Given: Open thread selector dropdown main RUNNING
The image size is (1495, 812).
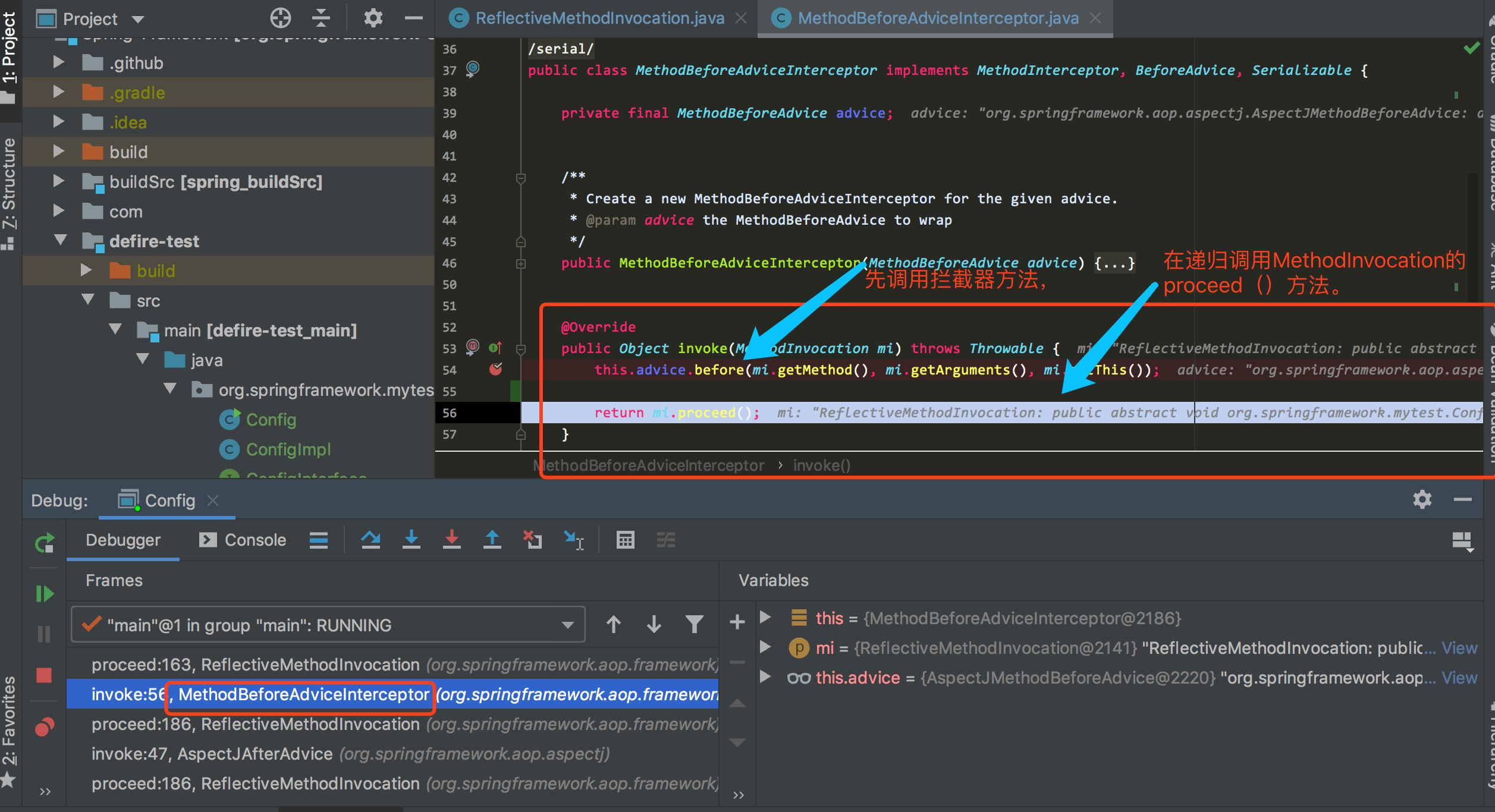Looking at the screenshot, I should click(328, 625).
